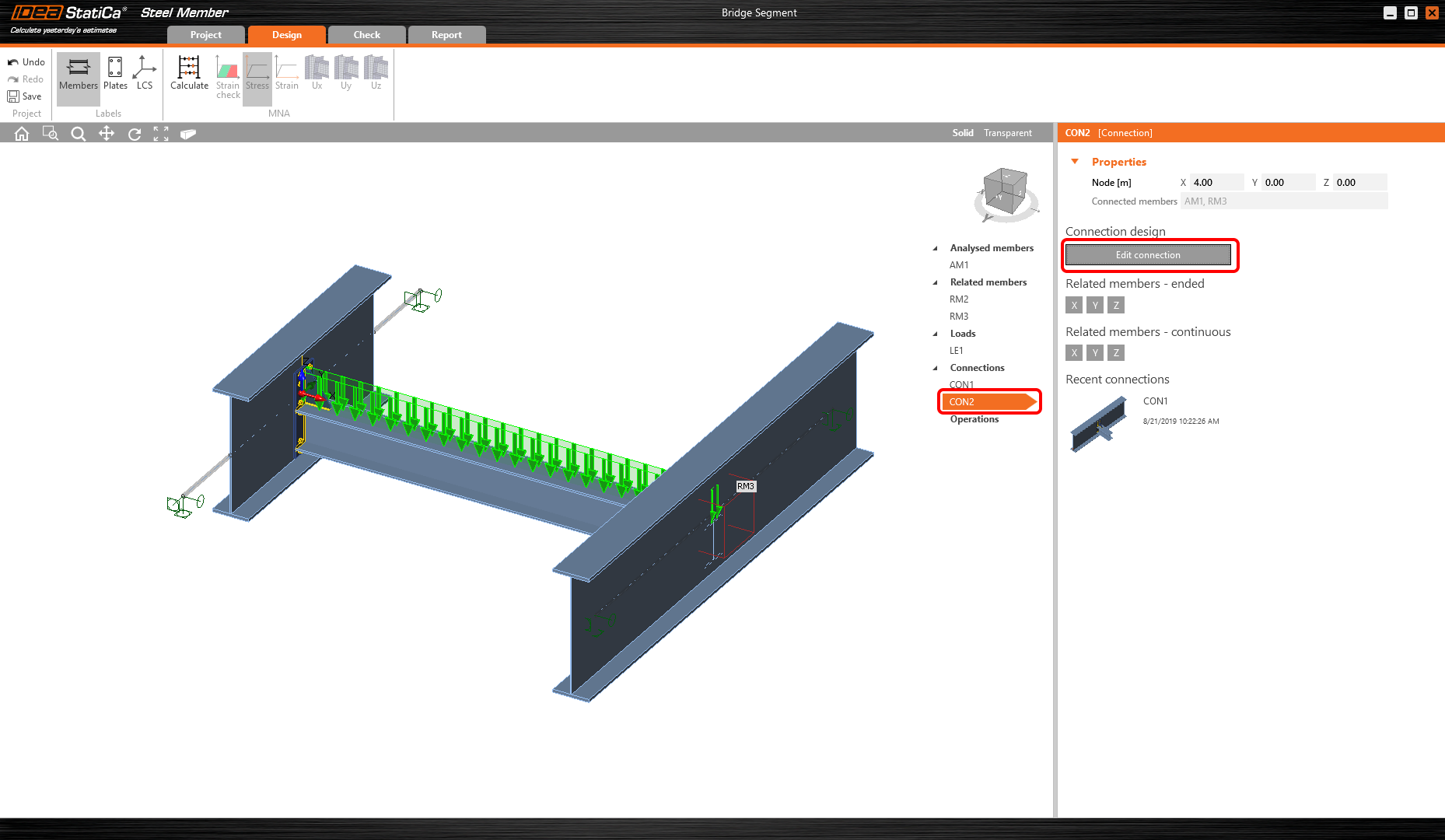This screenshot has height=840, width=1445.
Task: Select the zoom magnifier tool
Action: coord(79,134)
